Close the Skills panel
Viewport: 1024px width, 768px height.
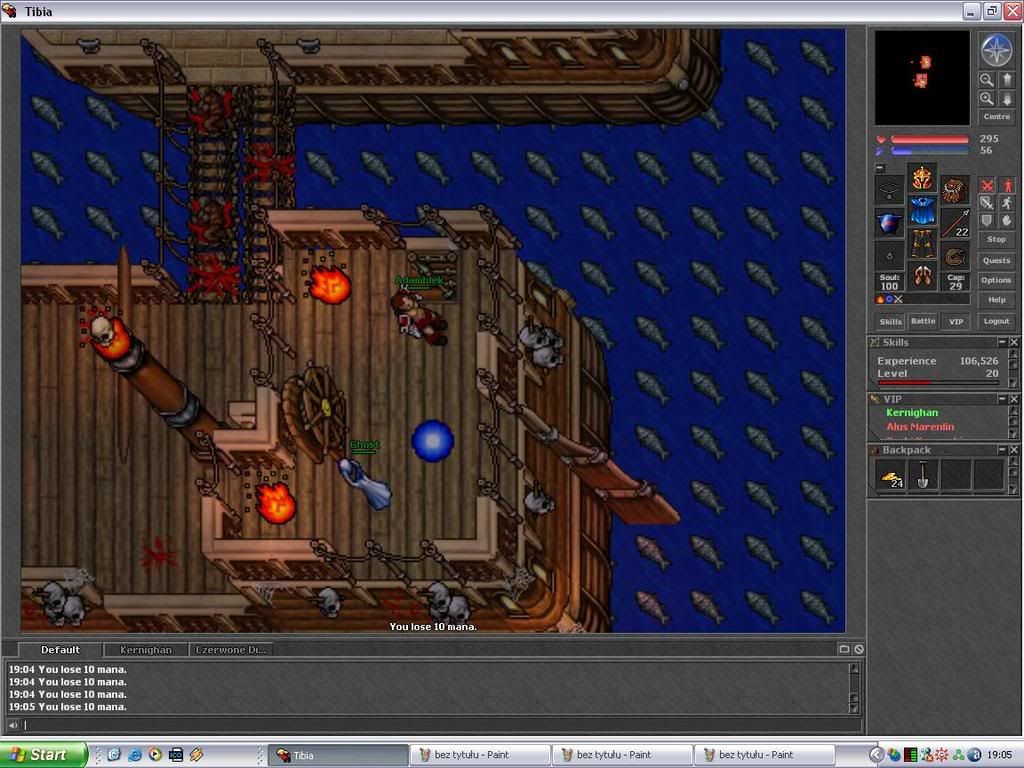click(x=1014, y=342)
